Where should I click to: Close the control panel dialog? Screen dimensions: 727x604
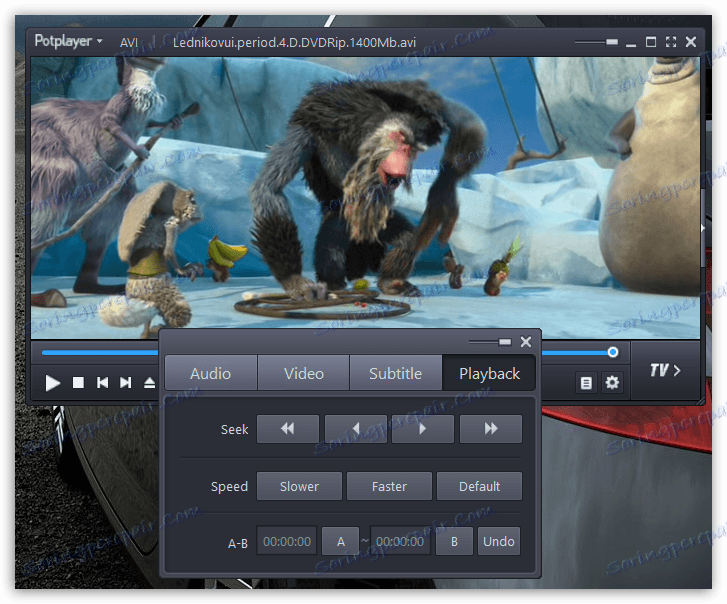click(x=526, y=342)
